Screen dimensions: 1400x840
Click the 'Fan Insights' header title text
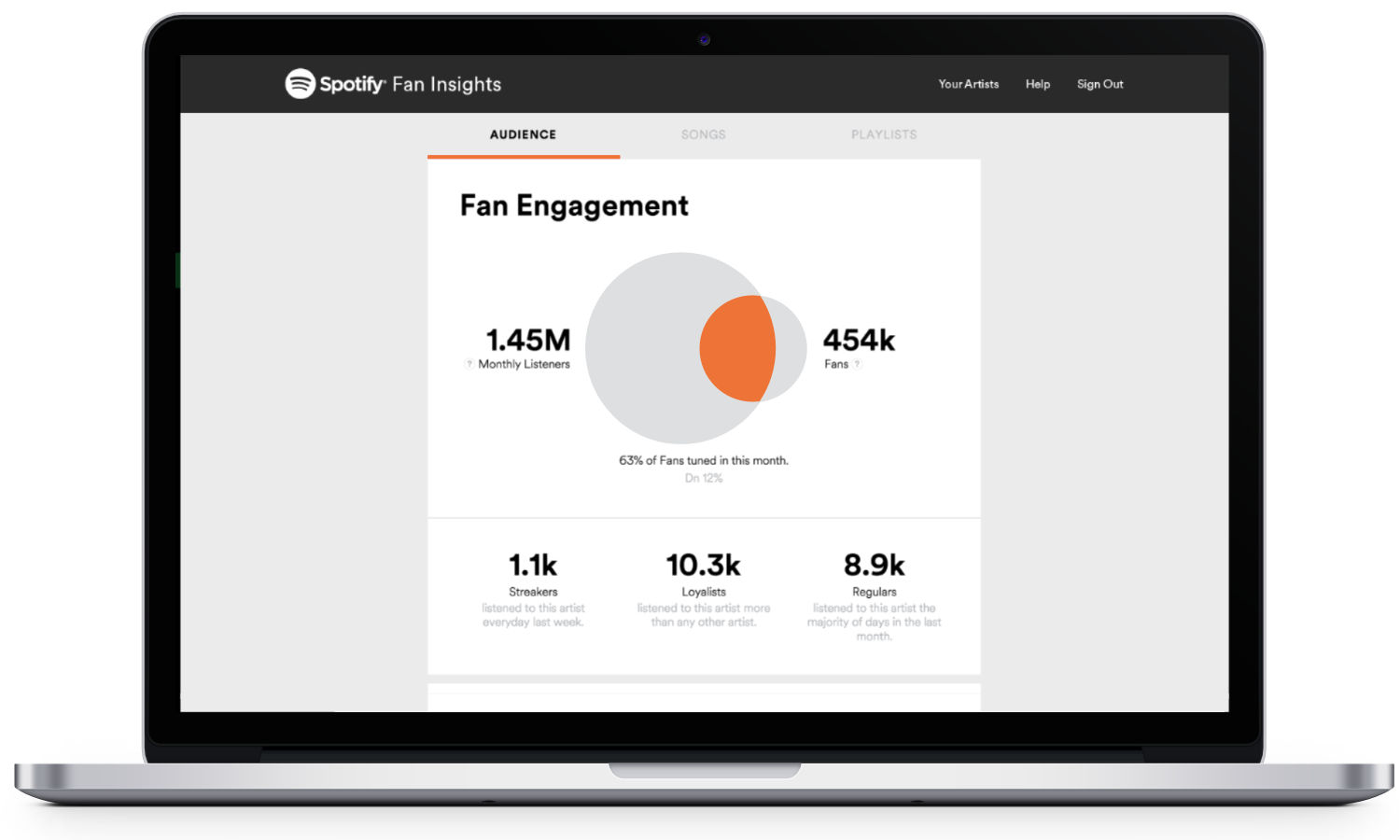pyautogui.click(x=446, y=84)
